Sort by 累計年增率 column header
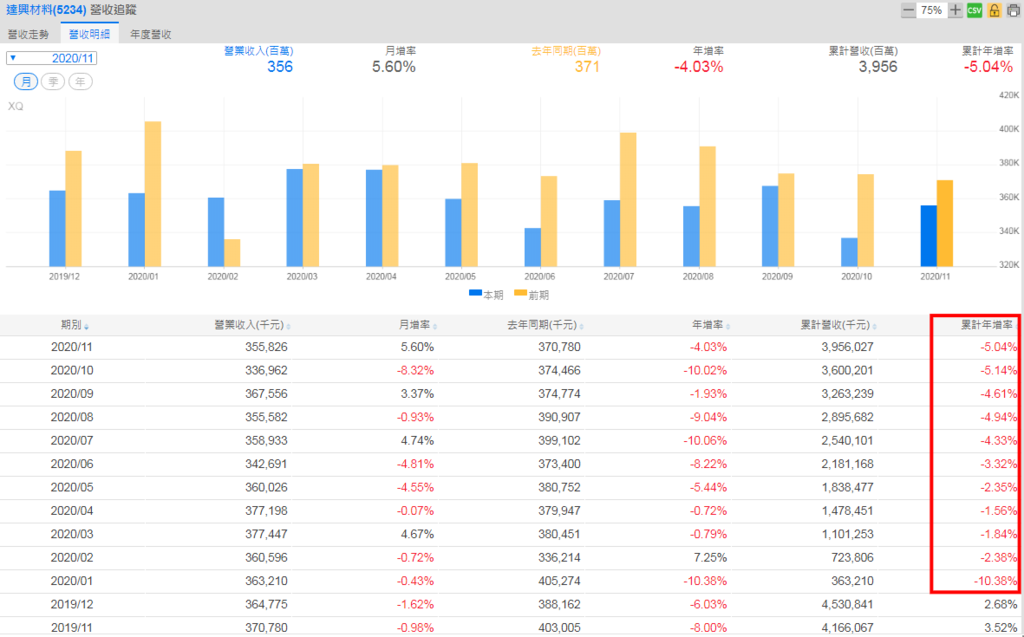This screenshot has width=1024, height=637. click(x=988, y=325)
